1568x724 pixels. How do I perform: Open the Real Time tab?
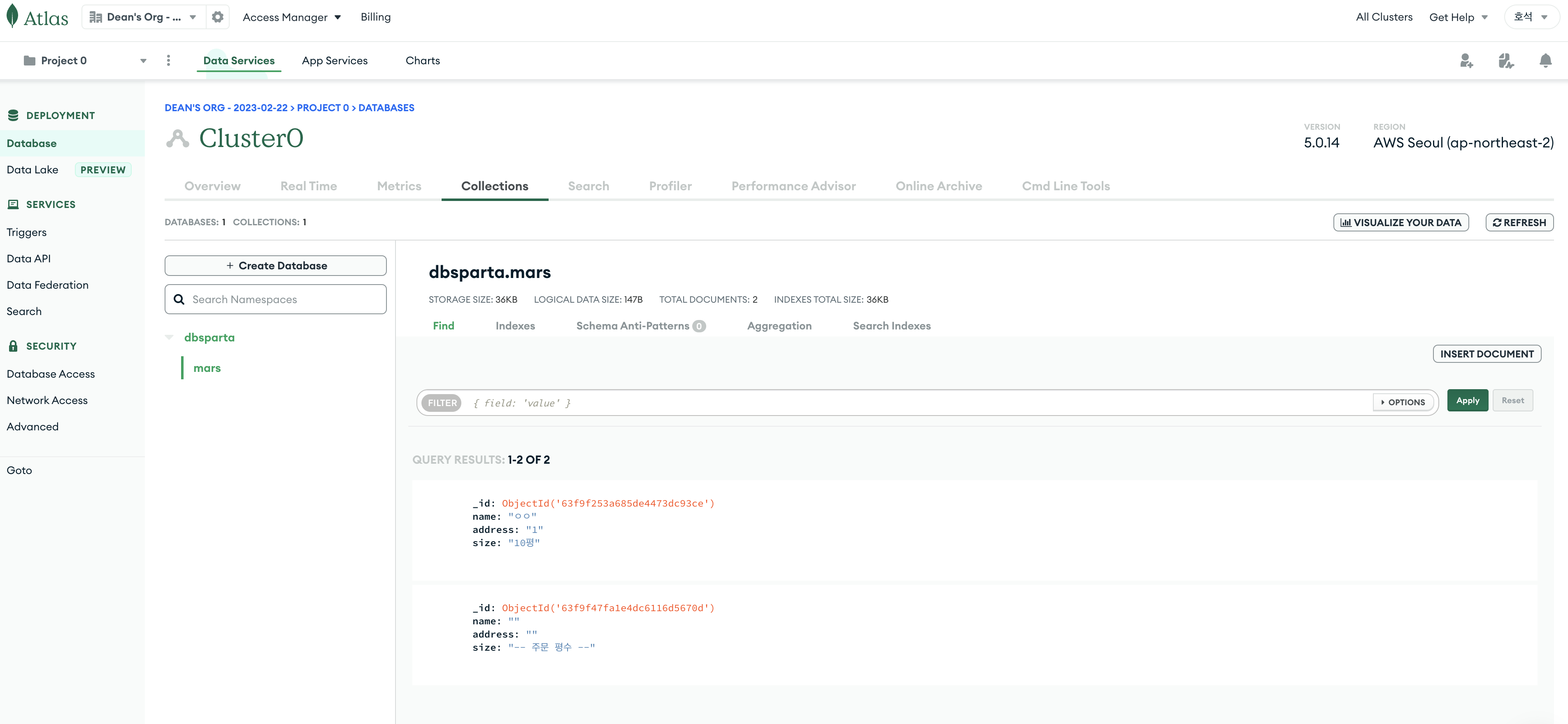tap(309, 186)
